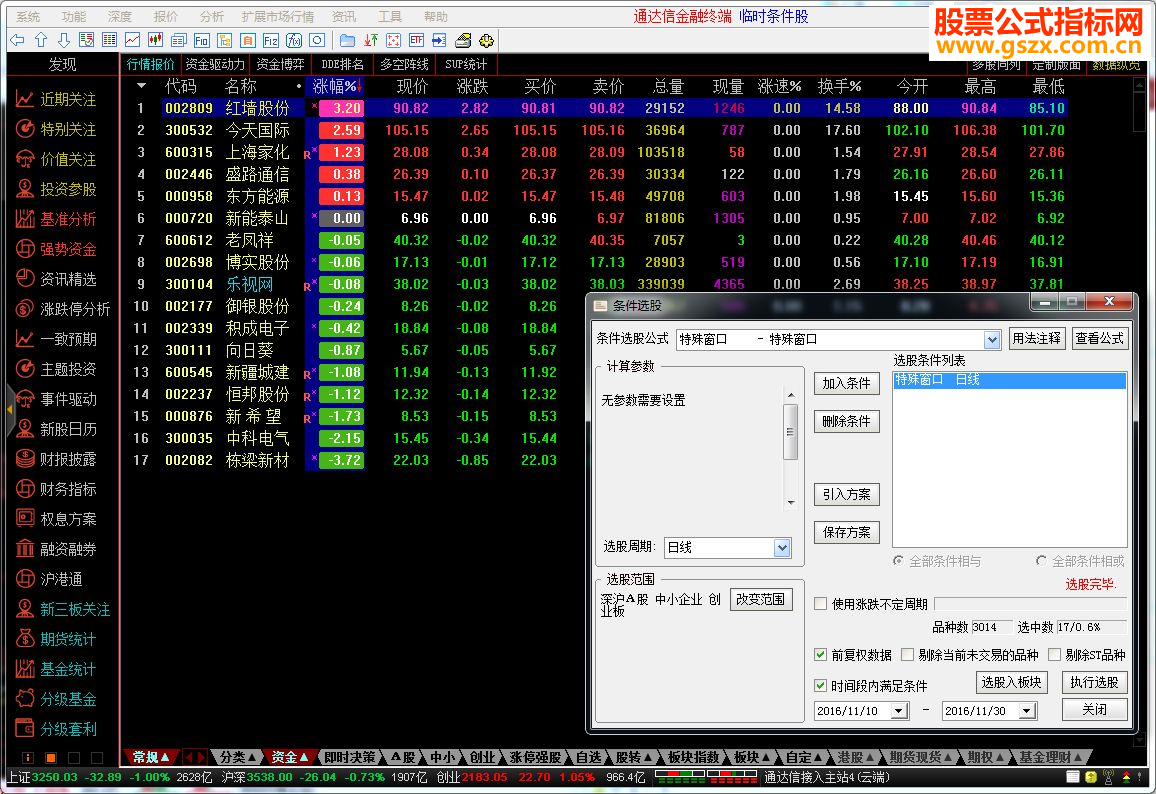This screenshot has height=794, width=1156.
Task: Select 特殊窗口 日线 in condition list
Action: click(x=1009, y=380)
